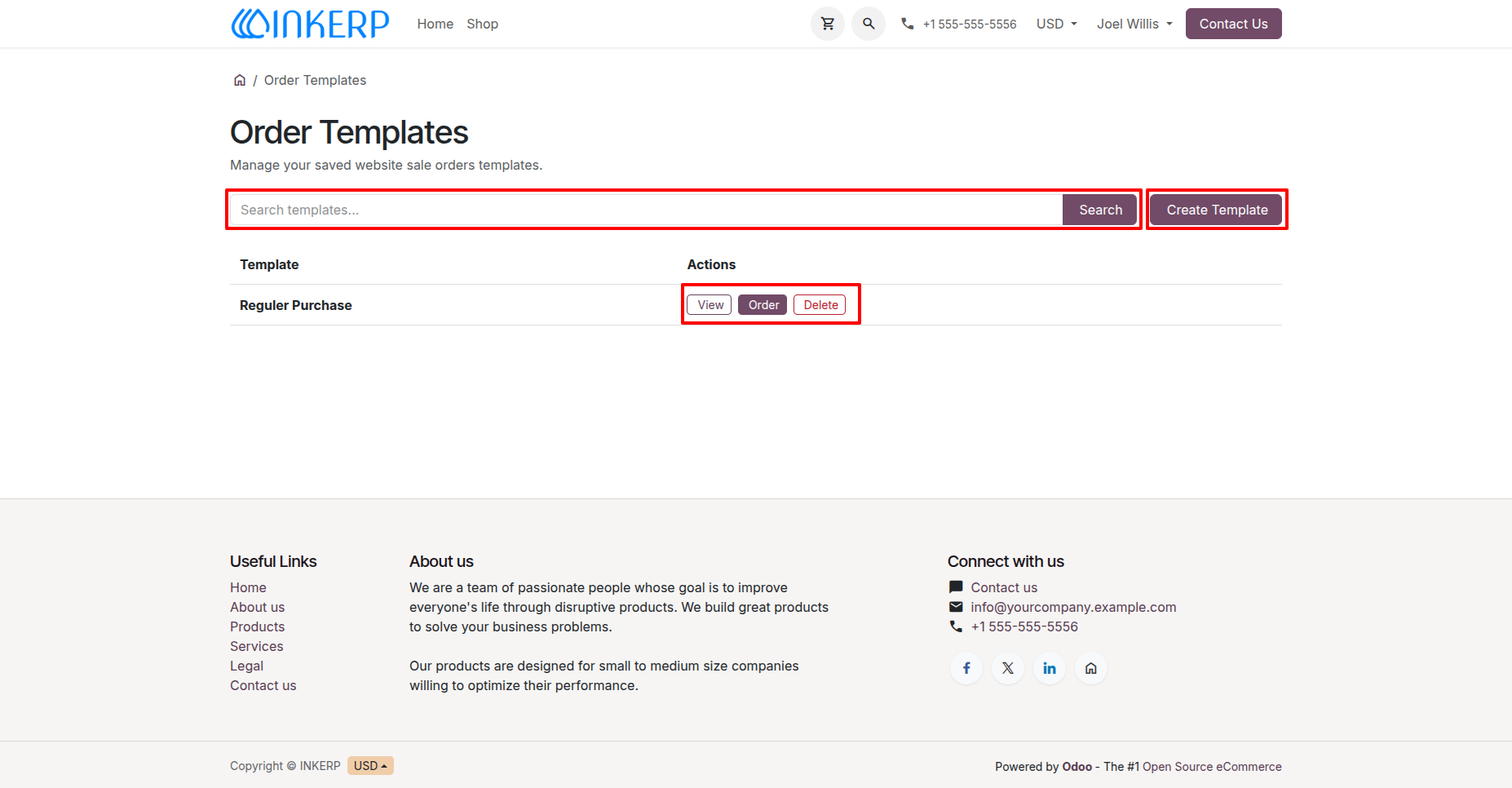1512x788 pixels.
Task: Go to Home in top navigation
Action: 435,24
